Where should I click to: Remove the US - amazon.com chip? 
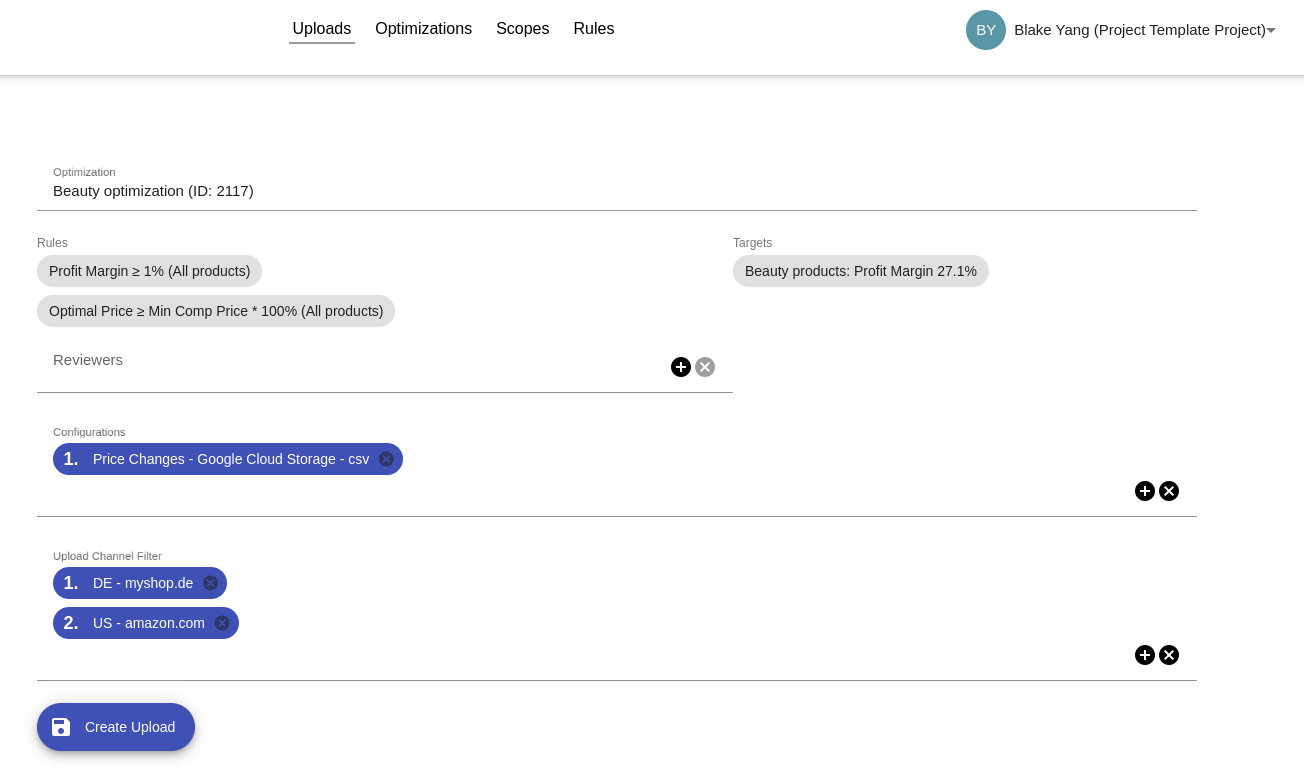coord(222,623)
